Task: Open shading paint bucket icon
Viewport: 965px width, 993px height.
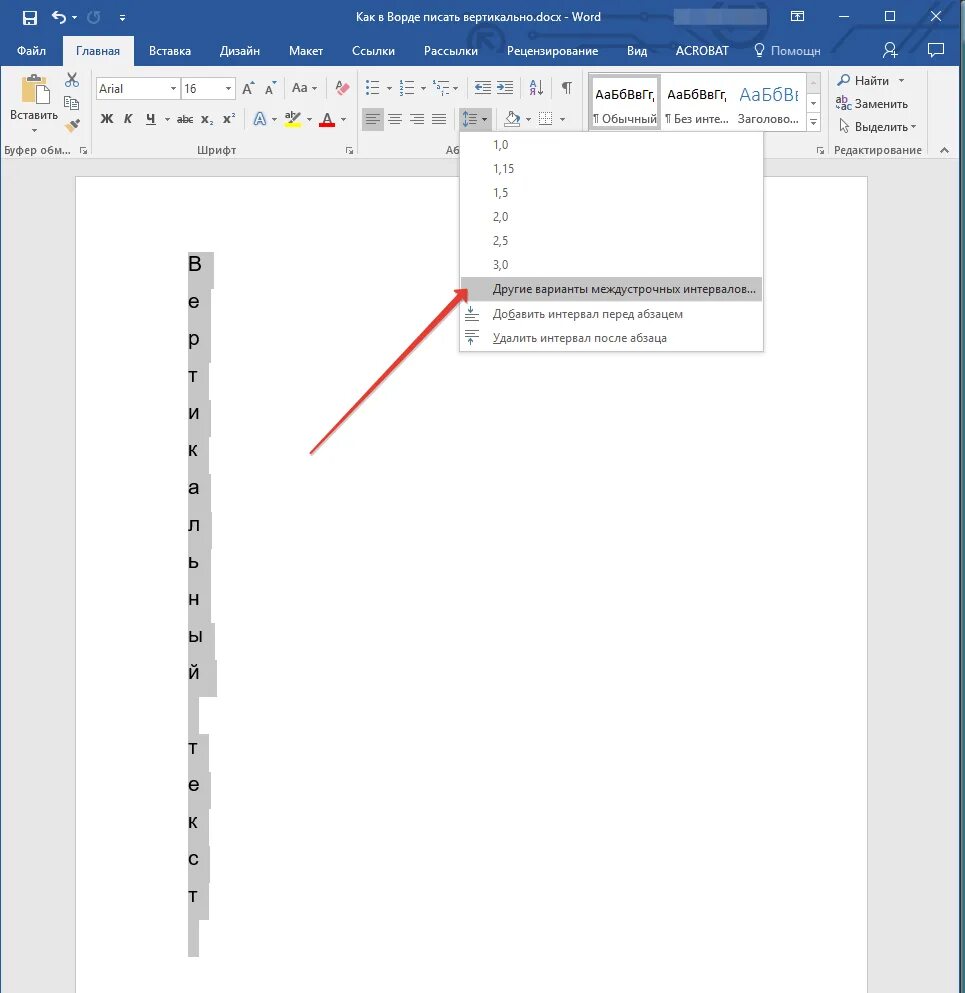Action: pyautogui.click(x=512, y=119)
